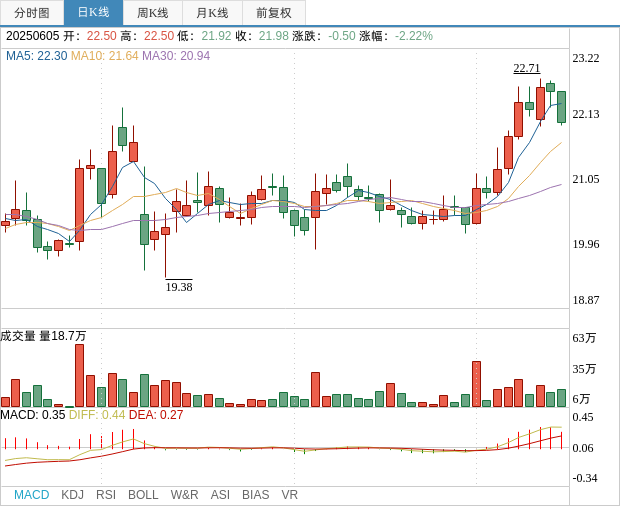Click the MA5: 22.30 legend

(36, 56)
